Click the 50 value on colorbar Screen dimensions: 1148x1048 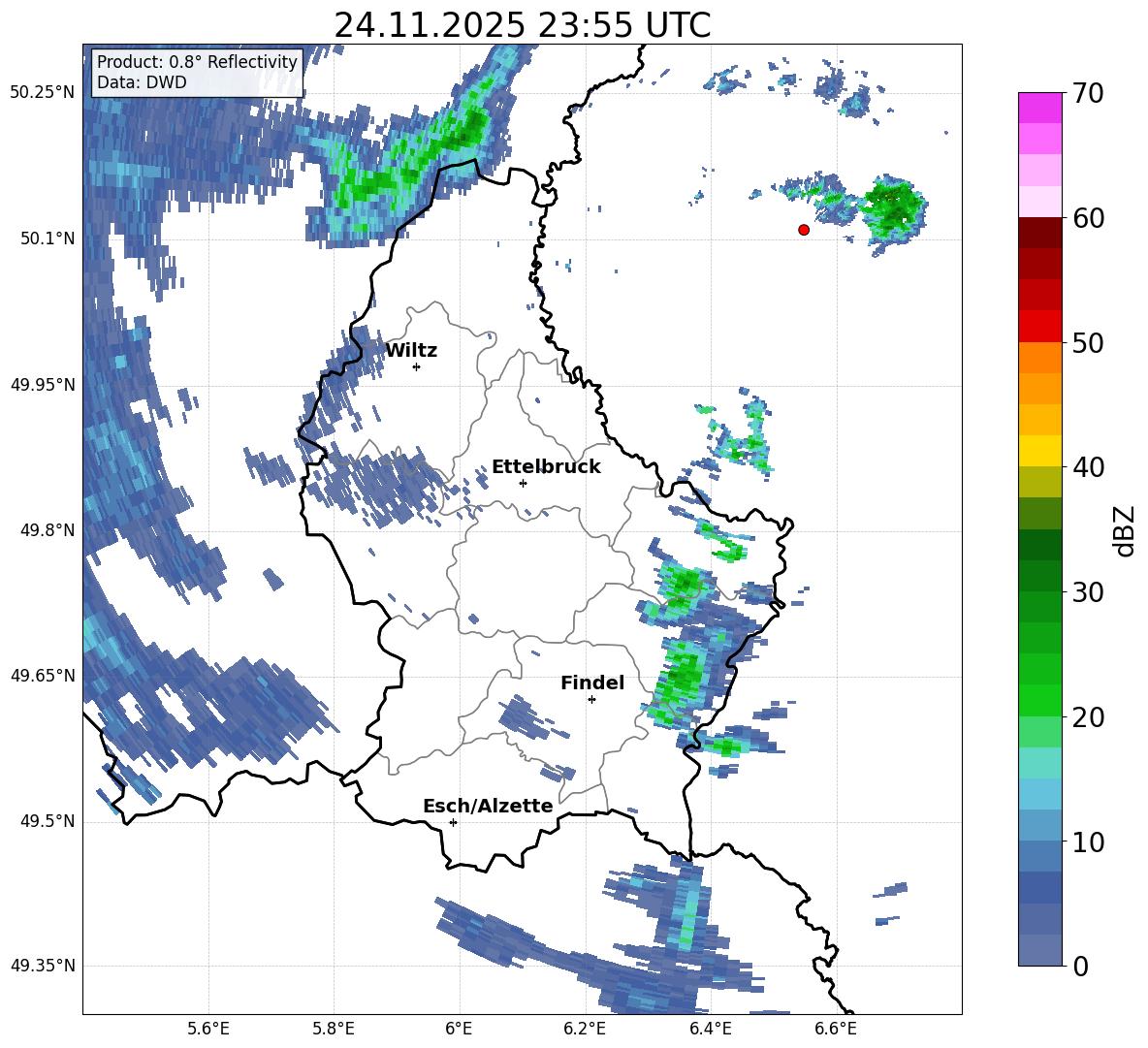pos(1088,343)
